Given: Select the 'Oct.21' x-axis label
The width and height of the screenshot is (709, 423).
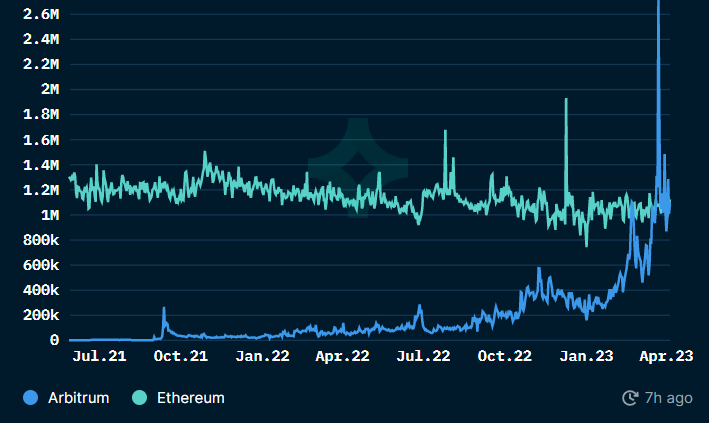Looking at the screenshot, I should 181,356.
